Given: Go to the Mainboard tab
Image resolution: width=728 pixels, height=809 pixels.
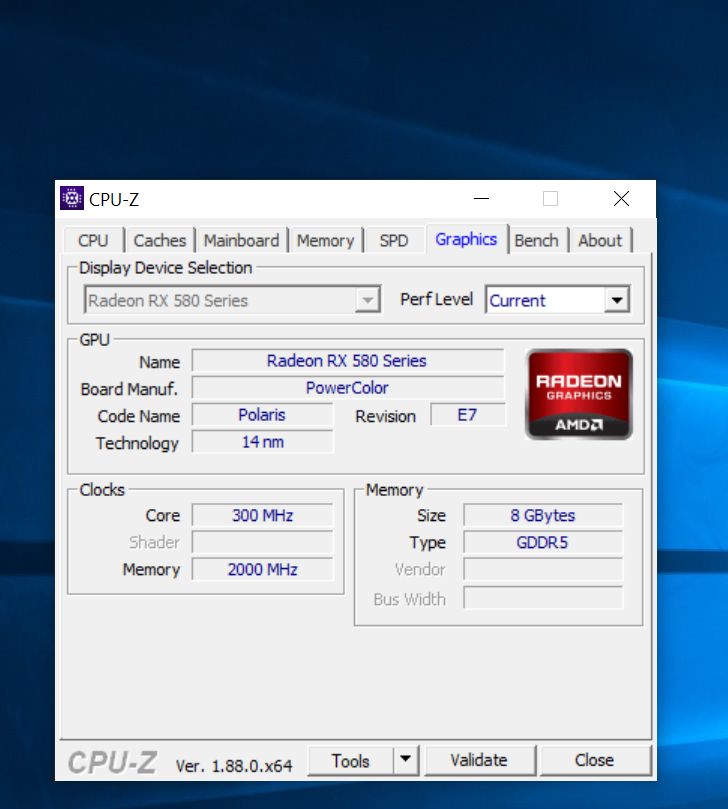Looking at the screenshot, I should coord(241,240).
